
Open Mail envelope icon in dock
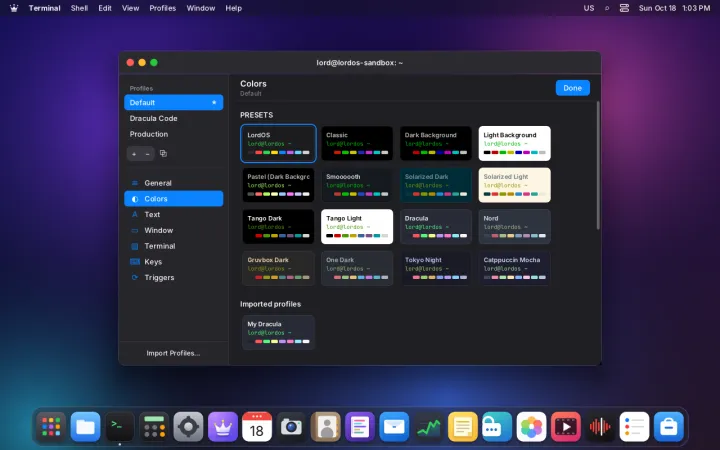point(394,427)
